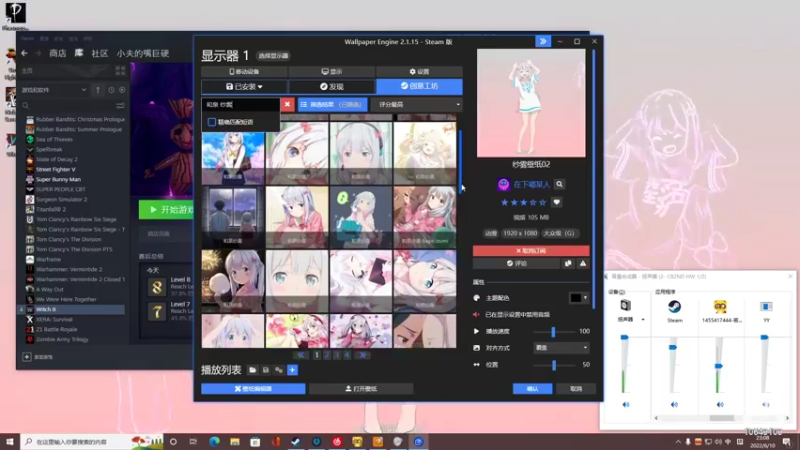The height and width of the screenshot is (450, 800).
Task: Open the Steam Community menu
Action: pyautogui.click(x=99, y=53)
